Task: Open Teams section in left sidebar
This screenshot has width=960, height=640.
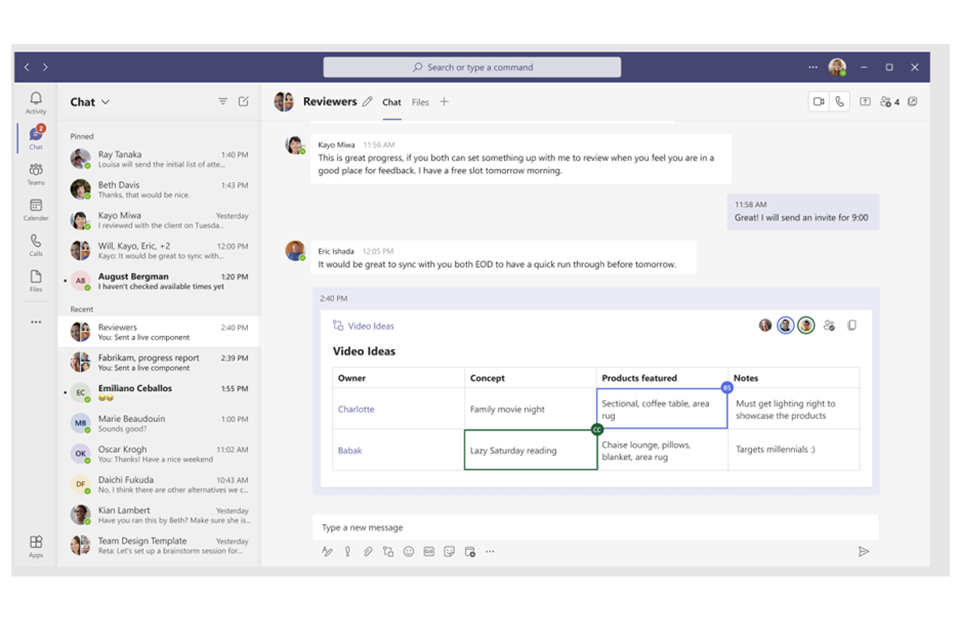Action: click(x=36, y=174)
